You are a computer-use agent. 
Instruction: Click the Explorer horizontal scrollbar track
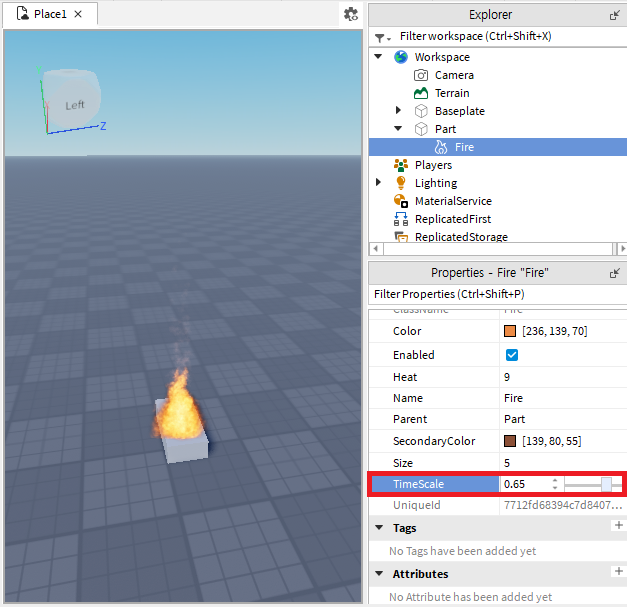(x=497, y=249)
